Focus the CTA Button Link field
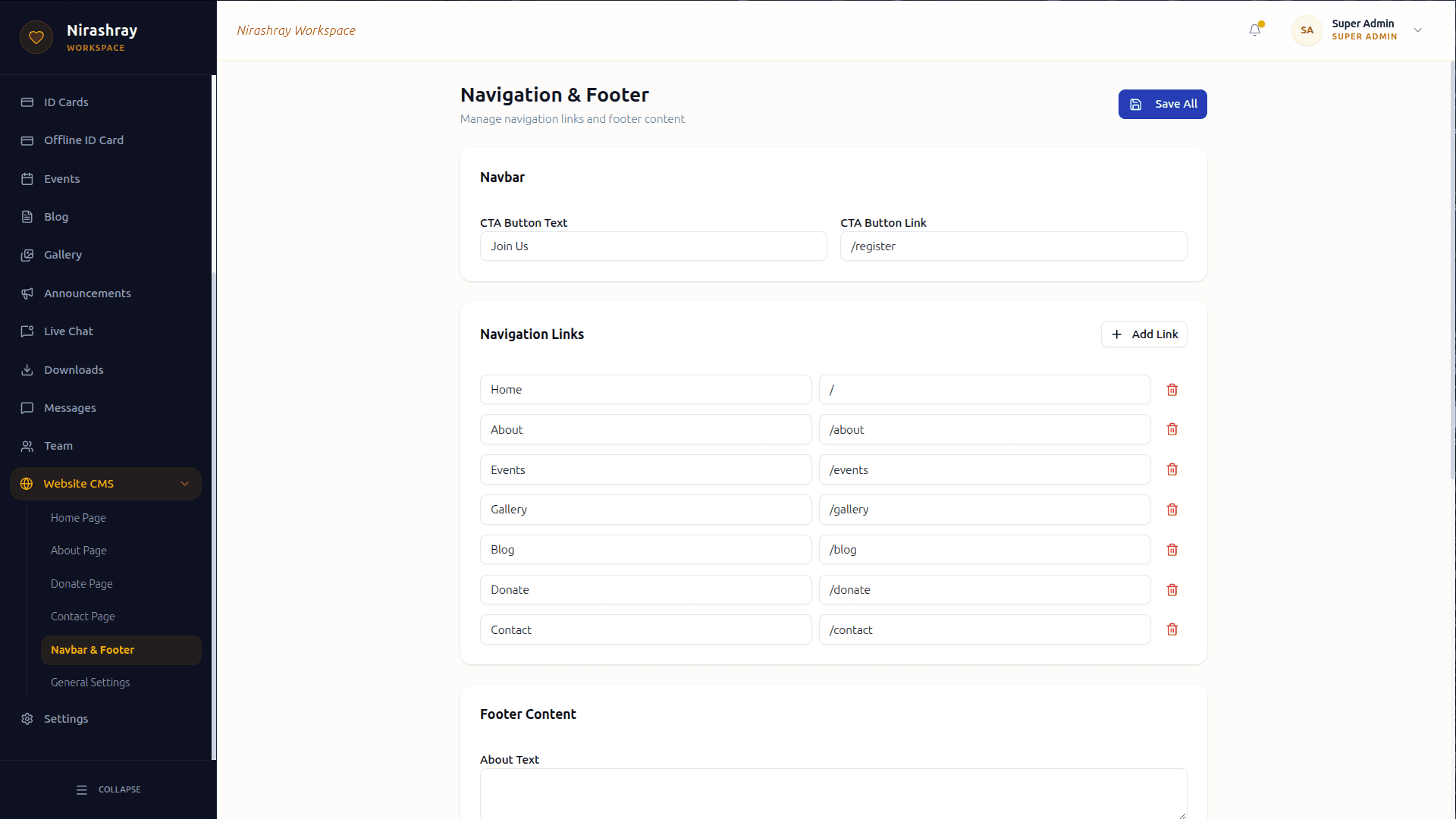 coord(1013,246)
